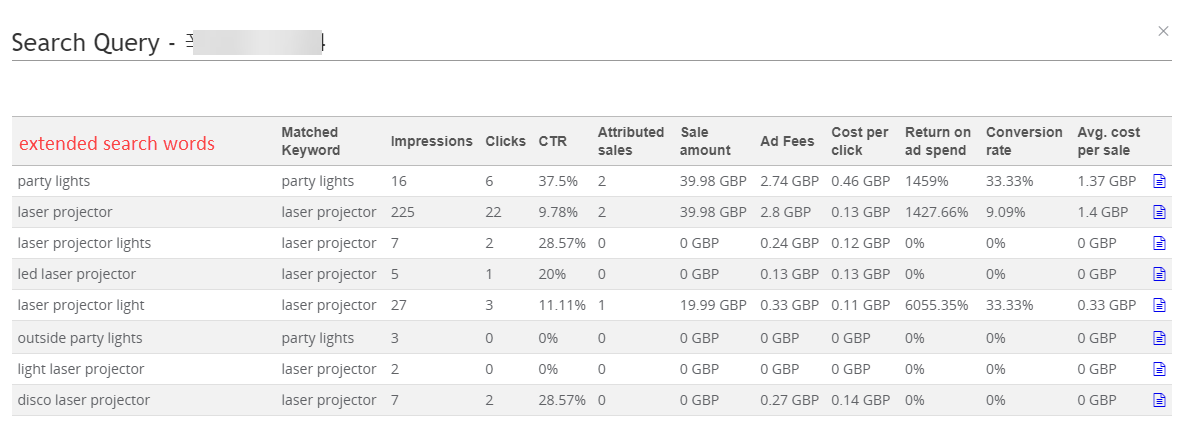Select the party lights search word
The image size is (1184, 421).
click(54, 181)
